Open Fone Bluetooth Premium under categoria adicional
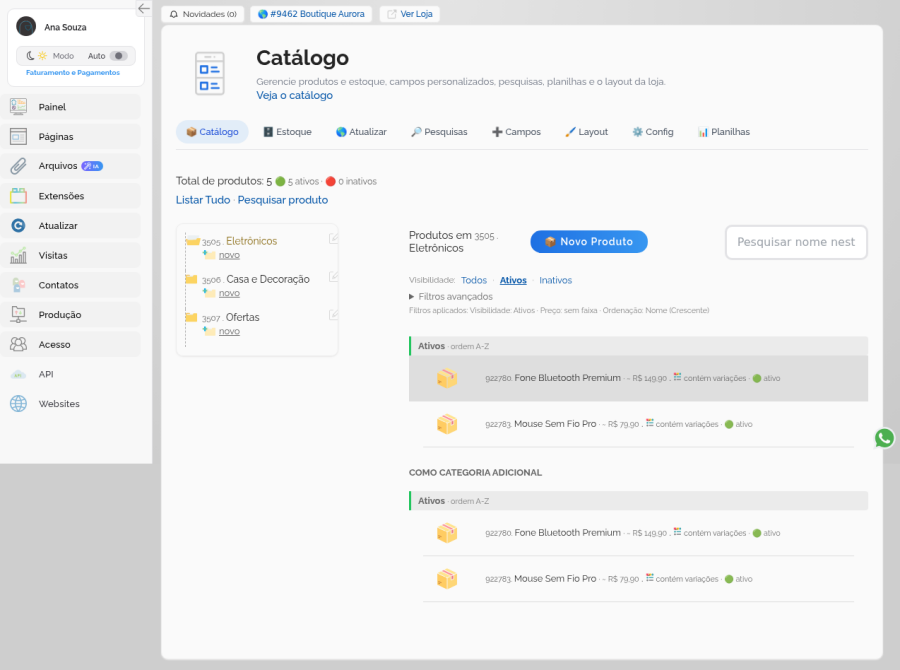 point(568,533)
